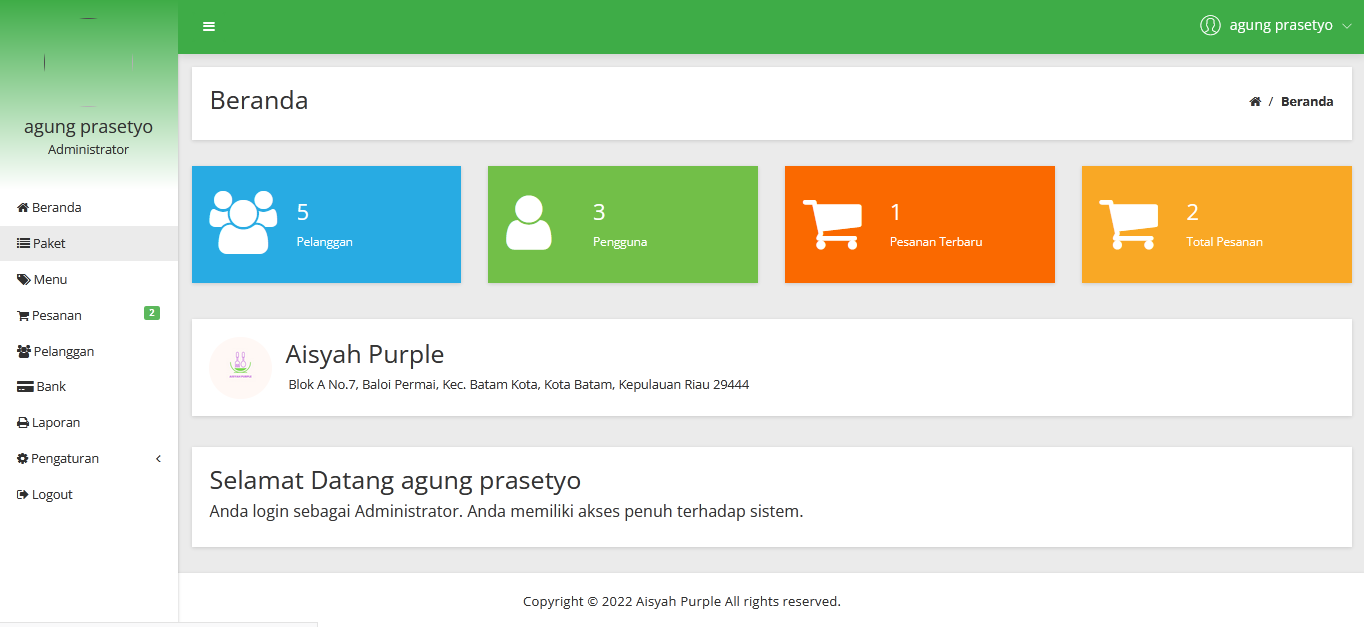Click the Logout icon in the sidebar

(x=21, y=494)
